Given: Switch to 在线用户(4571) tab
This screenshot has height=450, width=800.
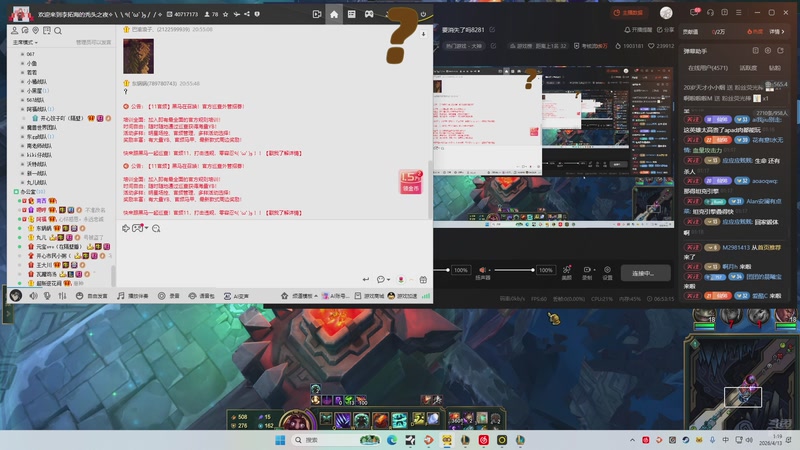Looking at the screenshot, I should (x=708, y=68).
